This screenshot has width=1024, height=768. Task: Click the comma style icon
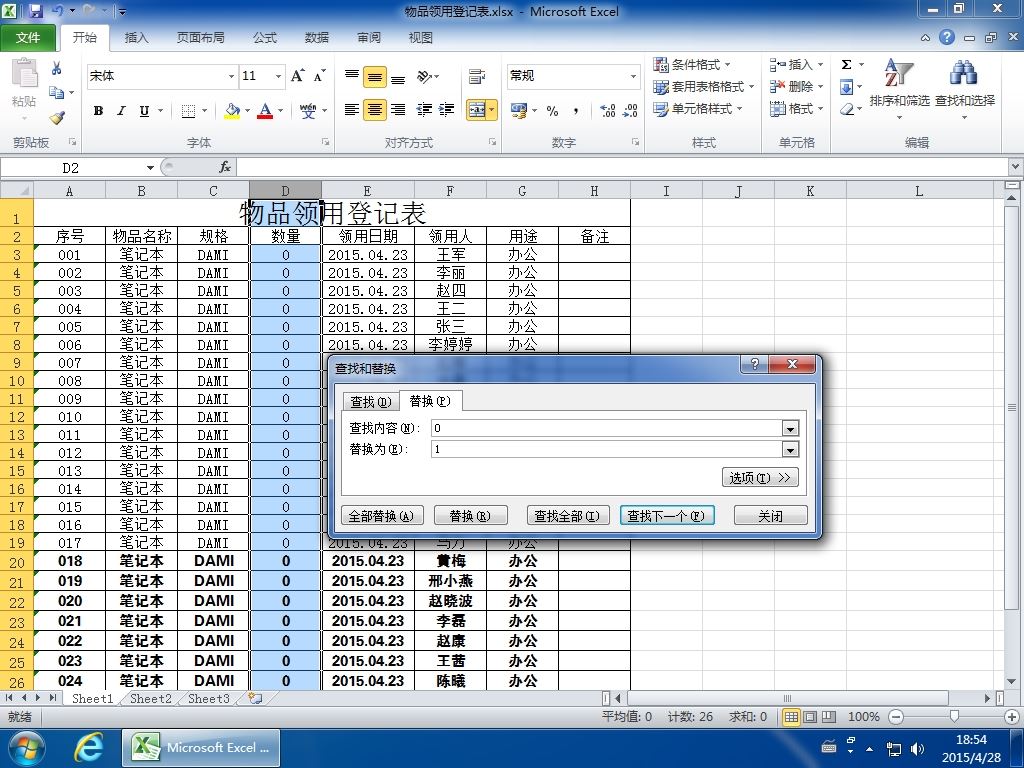point(575,111)
